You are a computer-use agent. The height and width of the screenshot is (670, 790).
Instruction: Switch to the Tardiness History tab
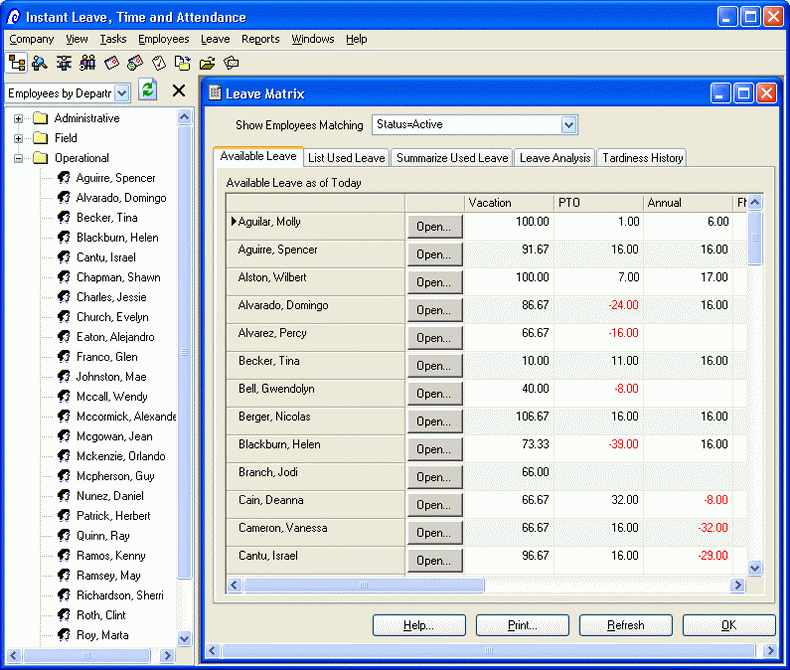[642, 158]
